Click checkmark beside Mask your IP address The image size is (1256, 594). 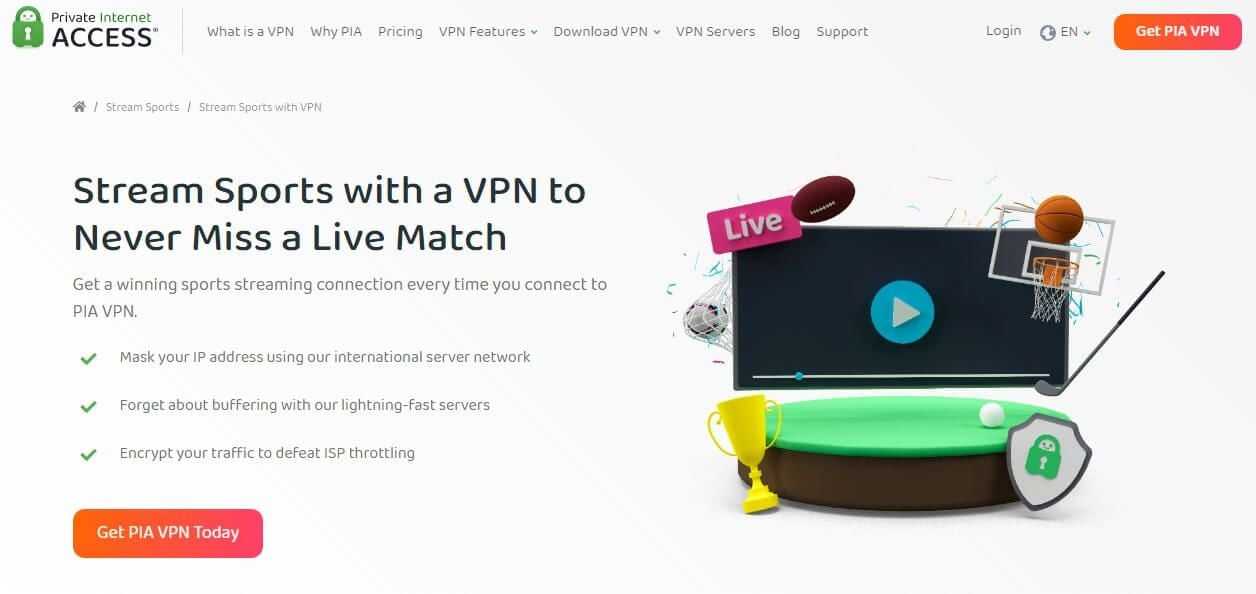88,358
